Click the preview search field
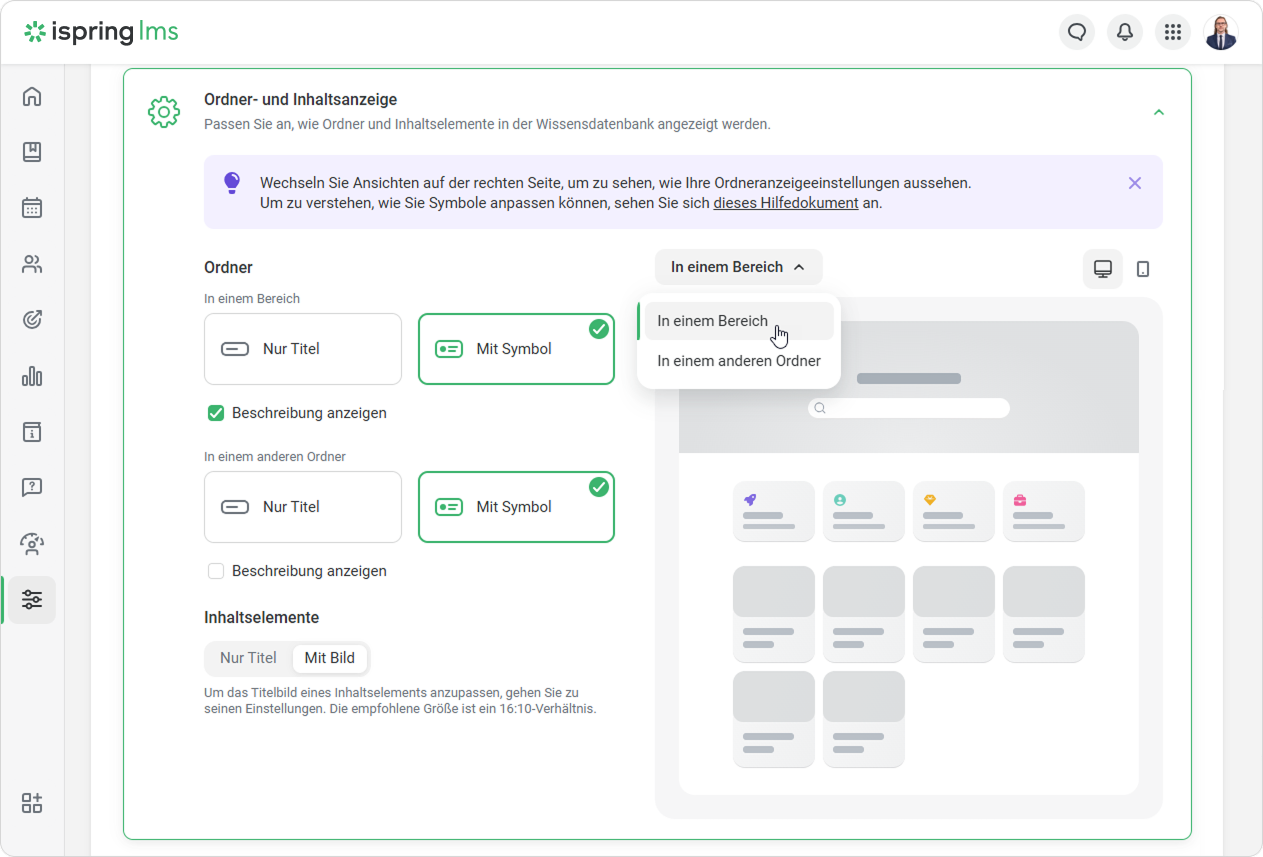The width and height of the screenshot is (1263, 857). [x=909, y=408]
